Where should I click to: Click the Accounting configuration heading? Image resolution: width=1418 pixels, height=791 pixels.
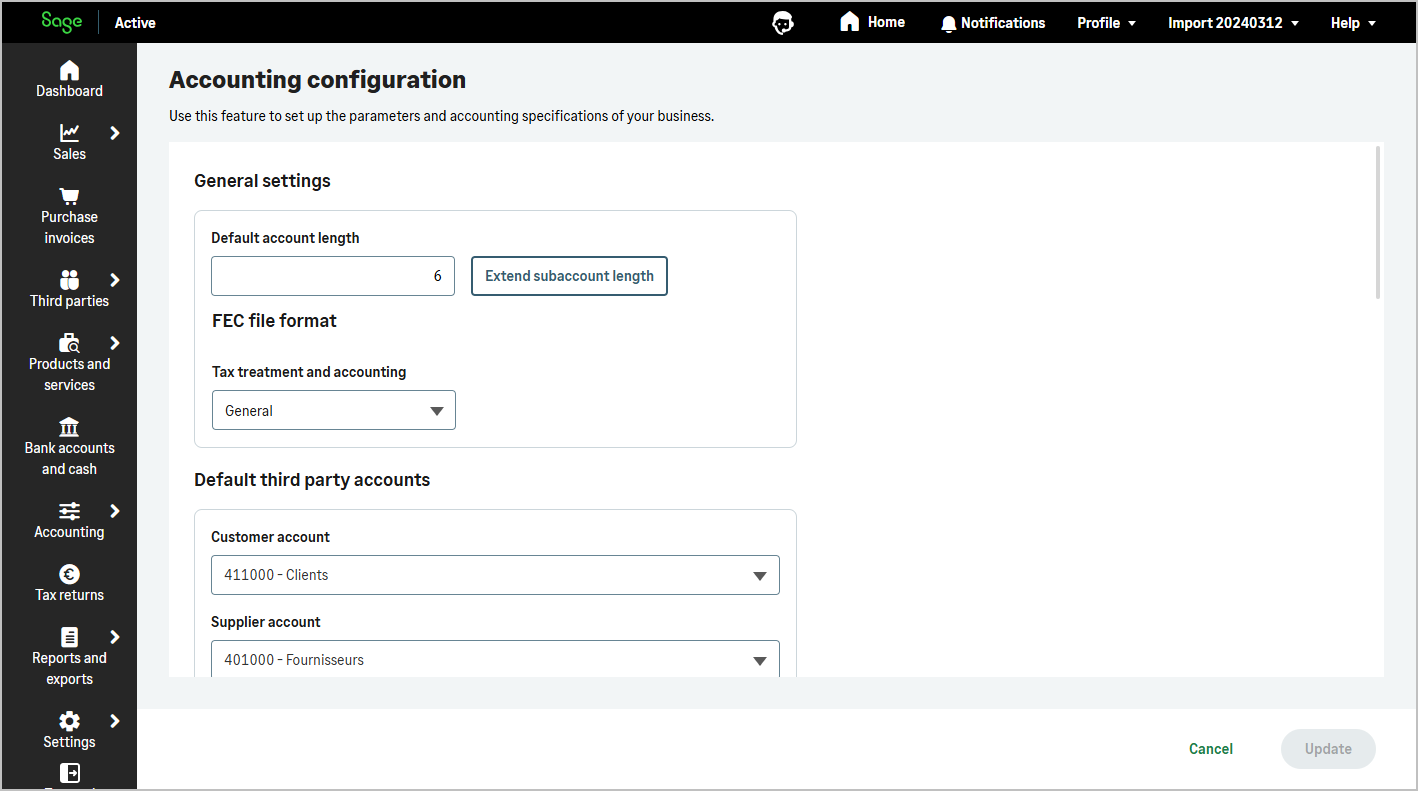[317, 80]
